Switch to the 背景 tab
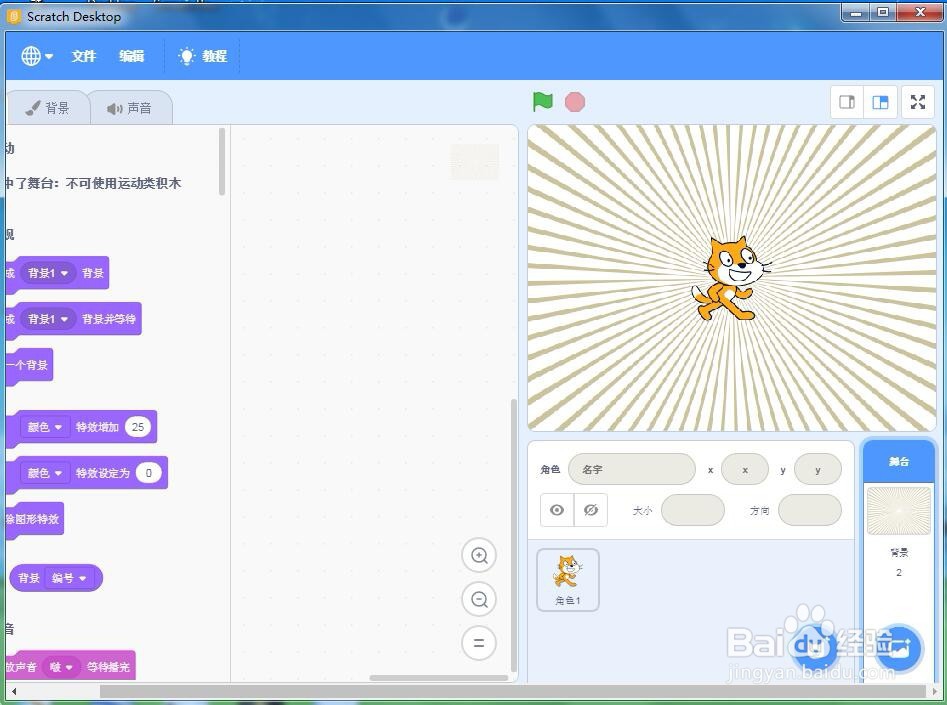Image resolution: width=947 pixels, height=705 pixels. tap(48, 108)
